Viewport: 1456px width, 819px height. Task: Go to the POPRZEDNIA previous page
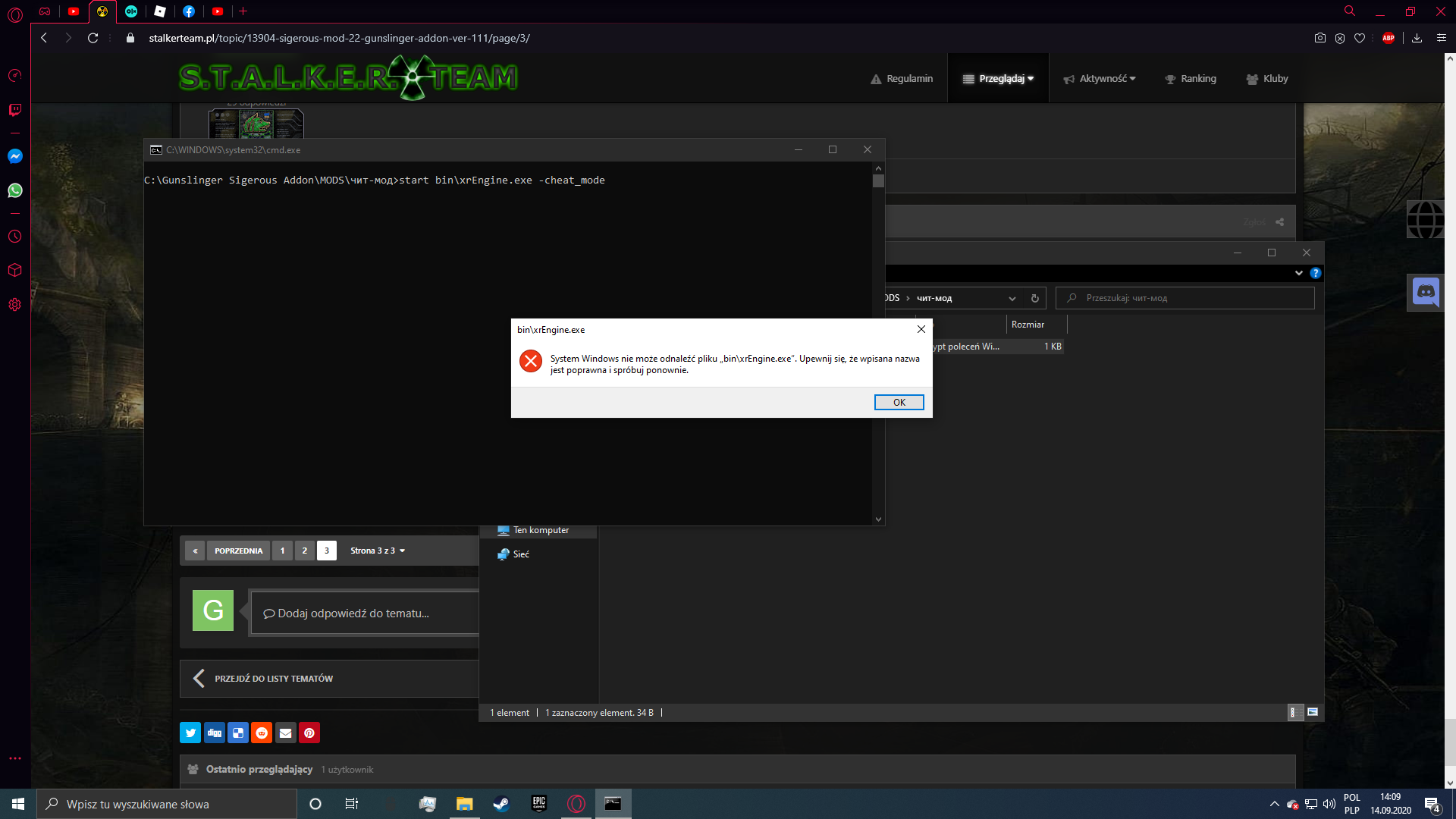238,551
